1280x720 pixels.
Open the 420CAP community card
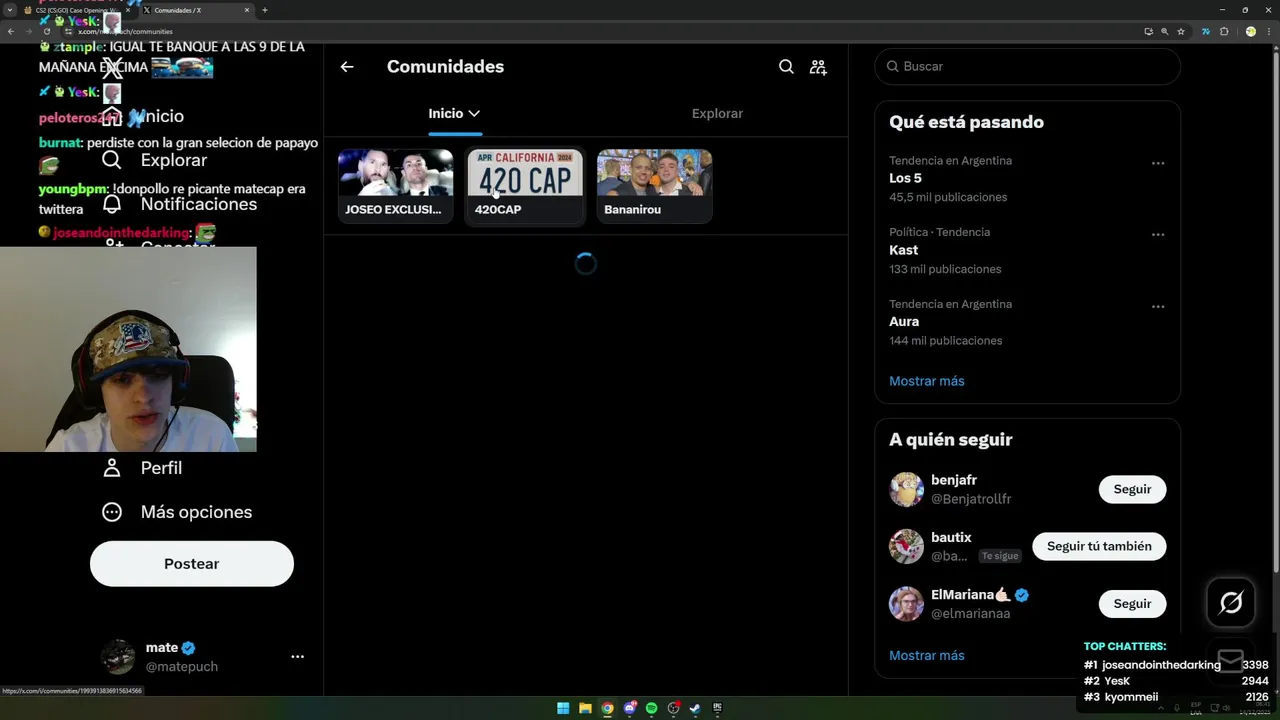[525, 186]
